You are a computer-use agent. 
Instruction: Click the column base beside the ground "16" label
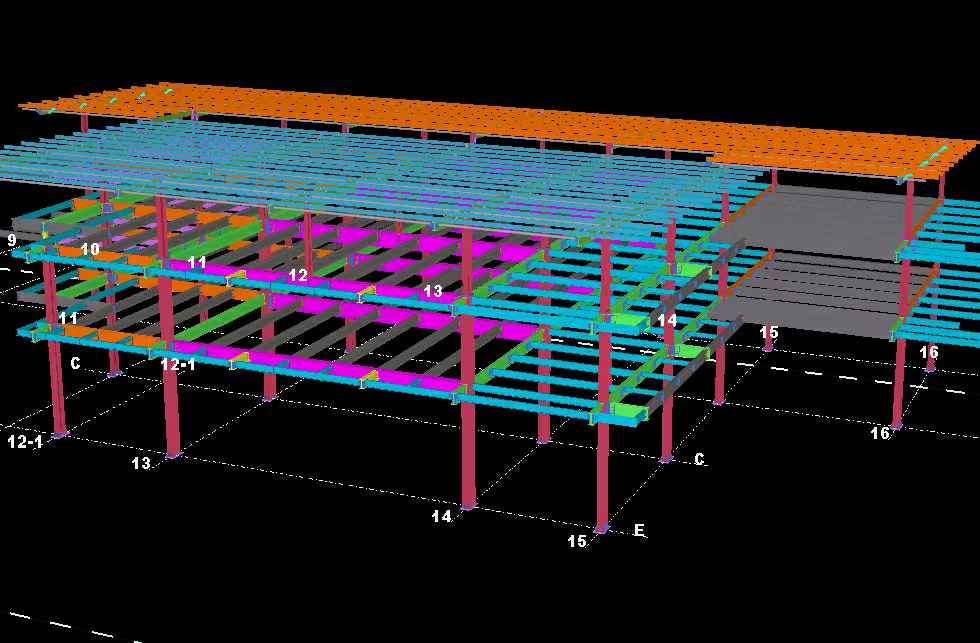tap(896, 425)
